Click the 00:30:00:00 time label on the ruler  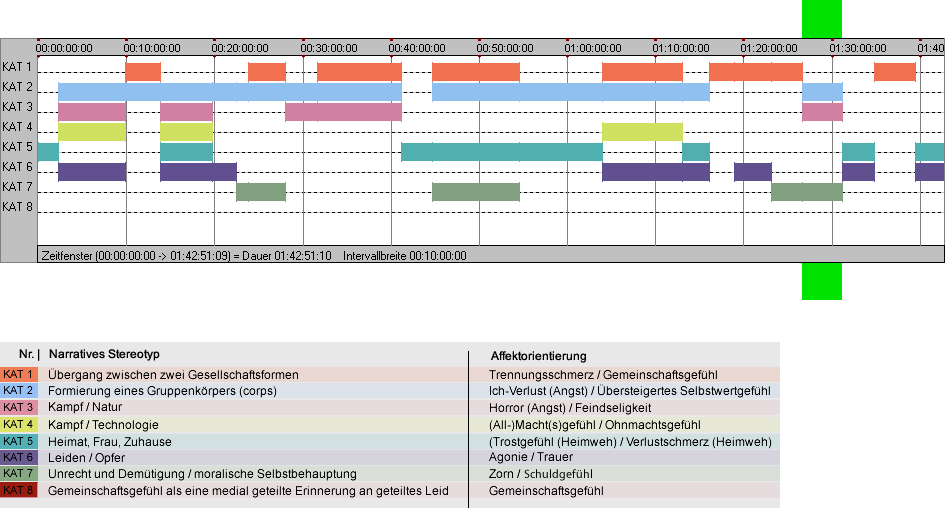(x=329, y=48)
